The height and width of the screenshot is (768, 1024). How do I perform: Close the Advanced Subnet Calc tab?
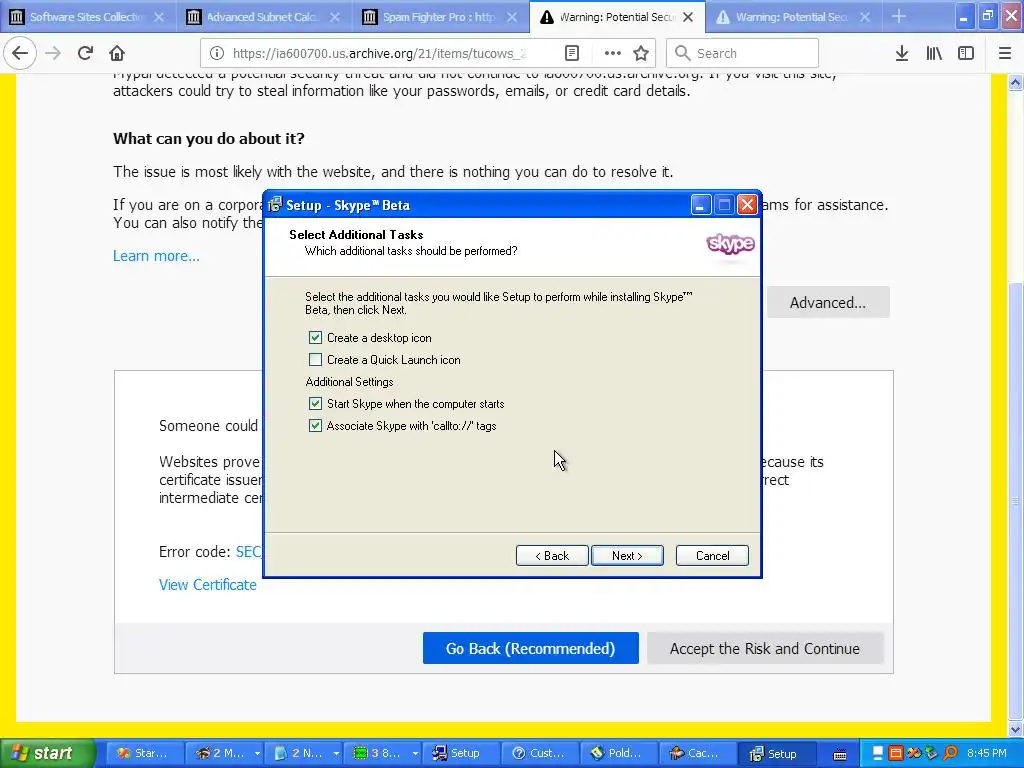pyautogui.click(x=335, y=17)
